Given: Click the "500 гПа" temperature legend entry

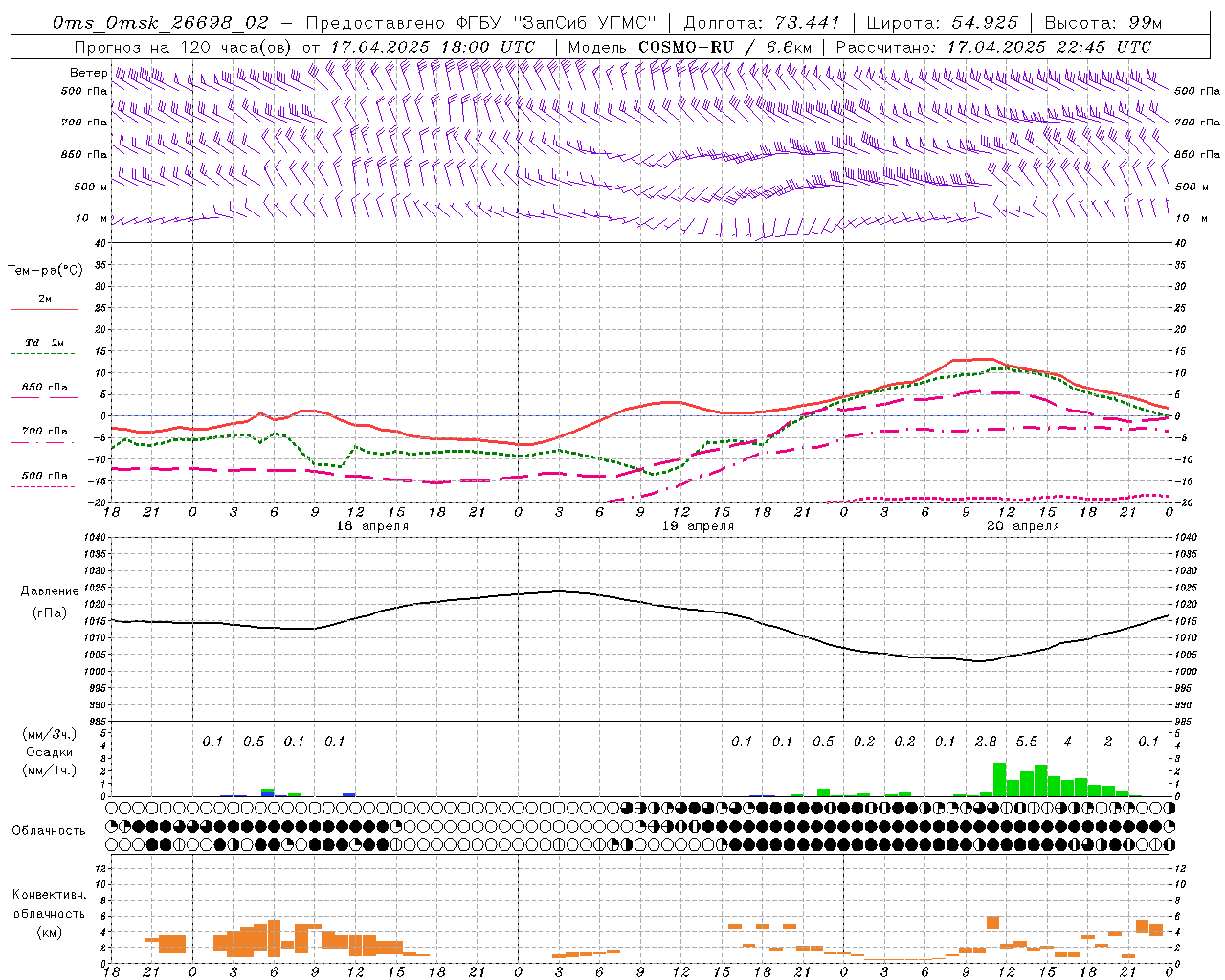Looking at the screenshot, I should (45, 475).
